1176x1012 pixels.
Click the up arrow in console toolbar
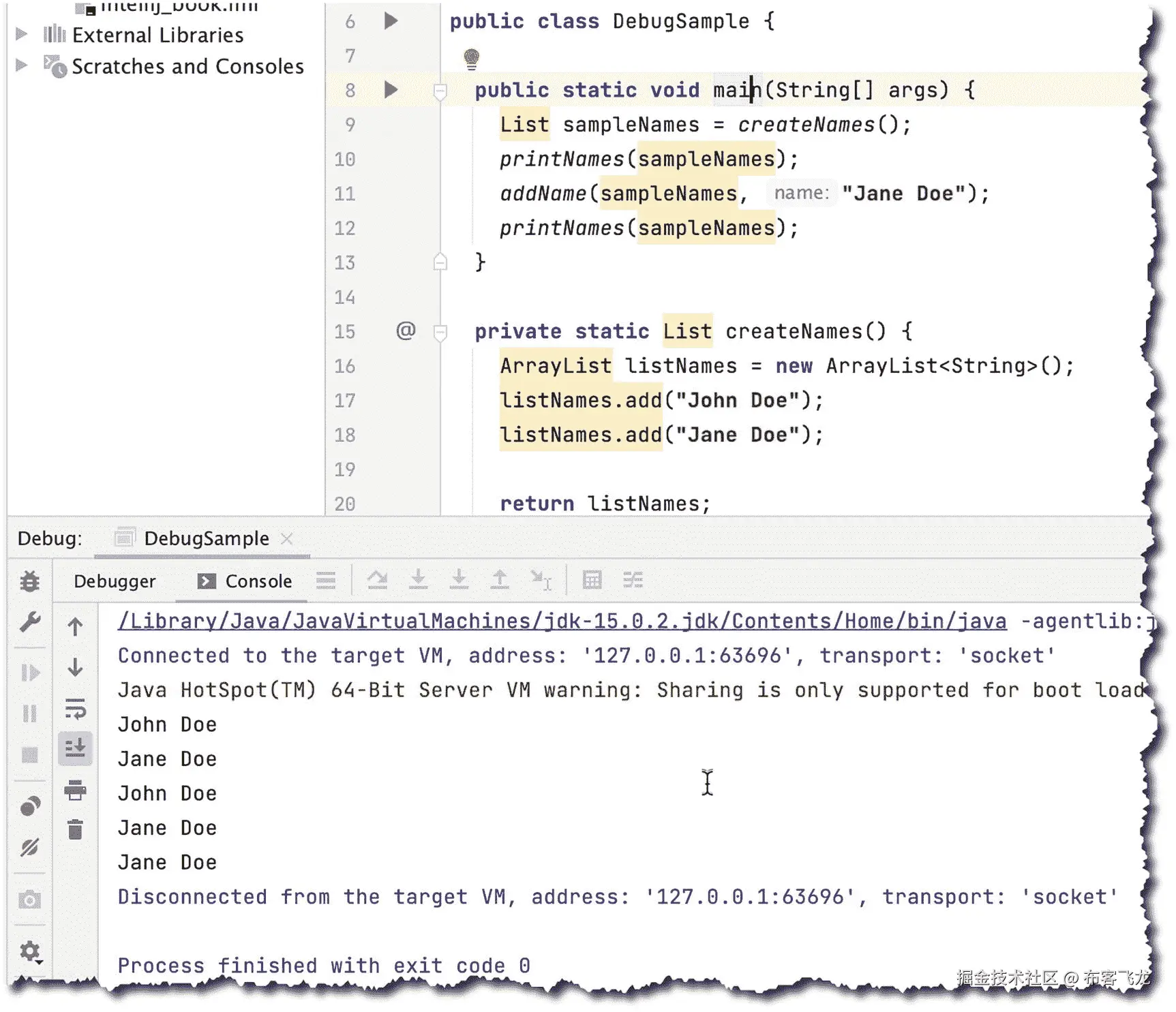pyautogui.click(x=75, y=626)
